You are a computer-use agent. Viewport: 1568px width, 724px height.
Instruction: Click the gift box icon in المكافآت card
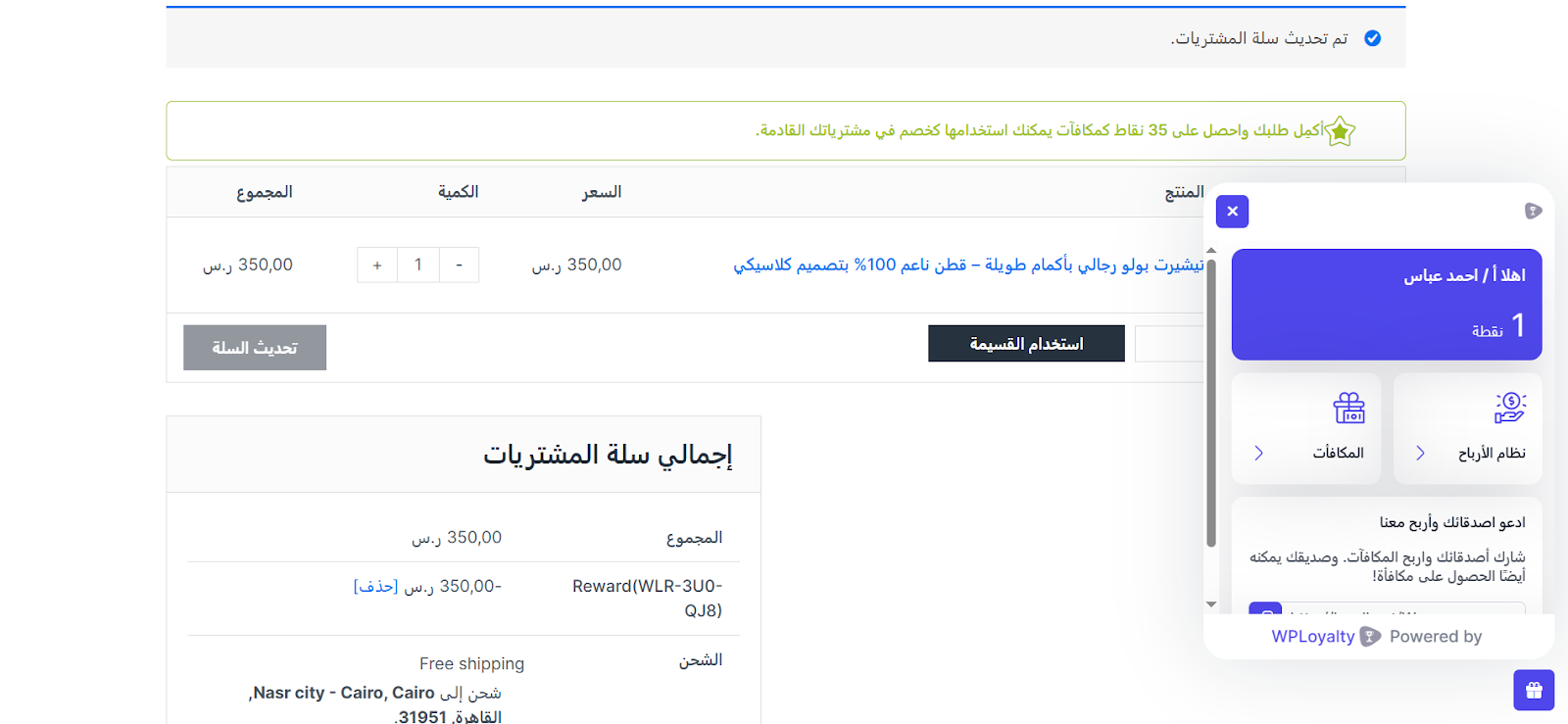(1348, 408)
